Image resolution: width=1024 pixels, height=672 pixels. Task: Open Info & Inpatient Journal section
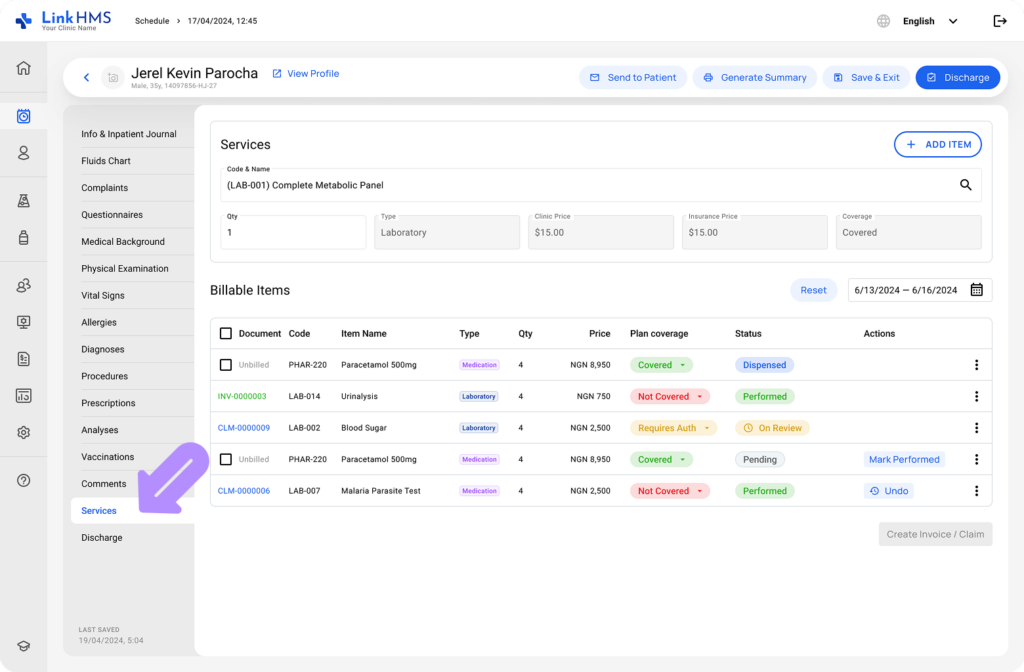129,134
